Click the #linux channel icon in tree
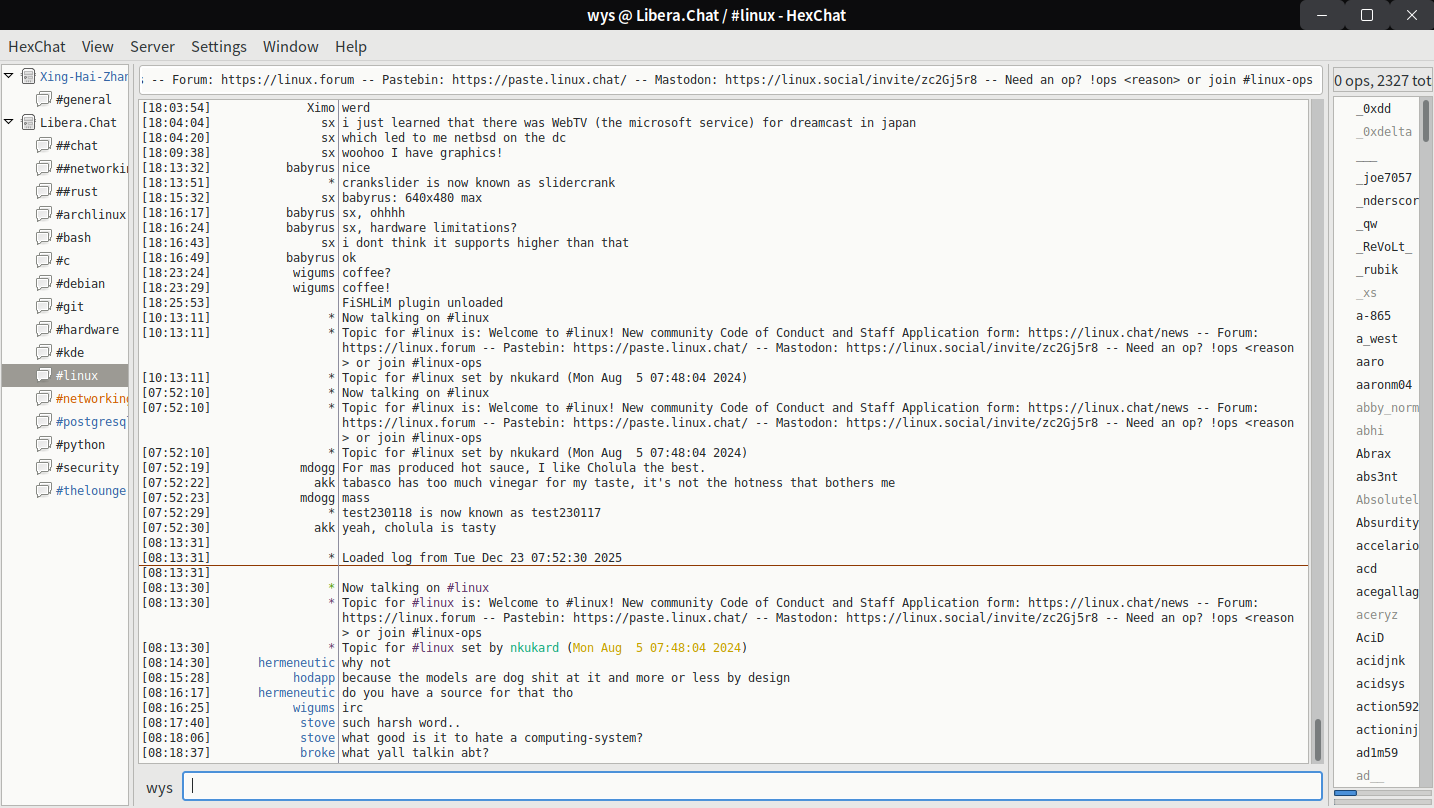This screenshot has height=808, width=1434. (x=43, y=375)
